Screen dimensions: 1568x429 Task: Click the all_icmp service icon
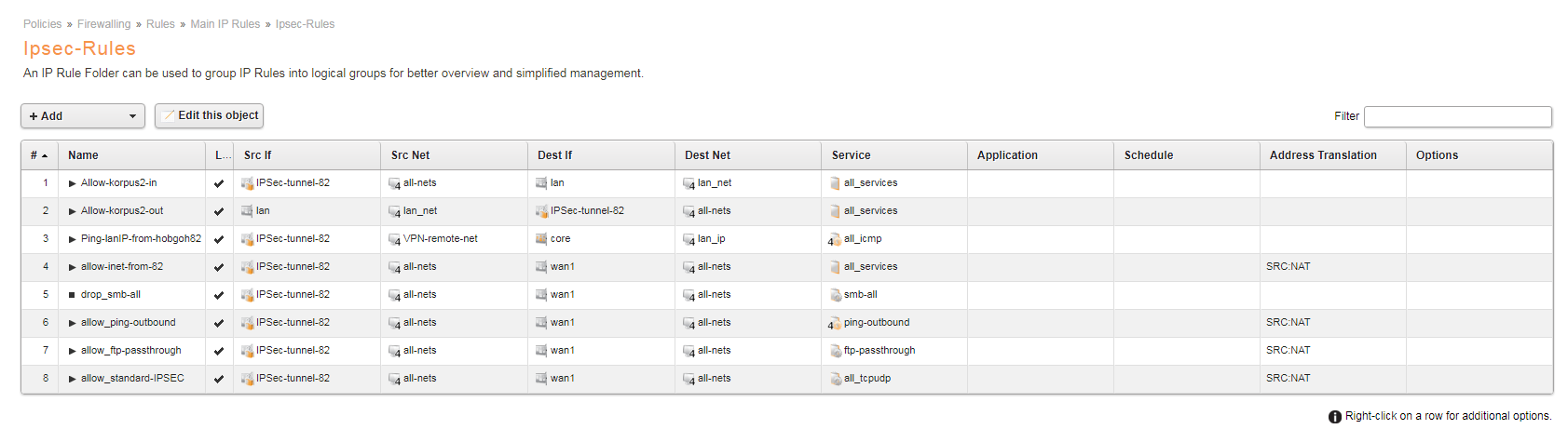(x=835, y=240)
